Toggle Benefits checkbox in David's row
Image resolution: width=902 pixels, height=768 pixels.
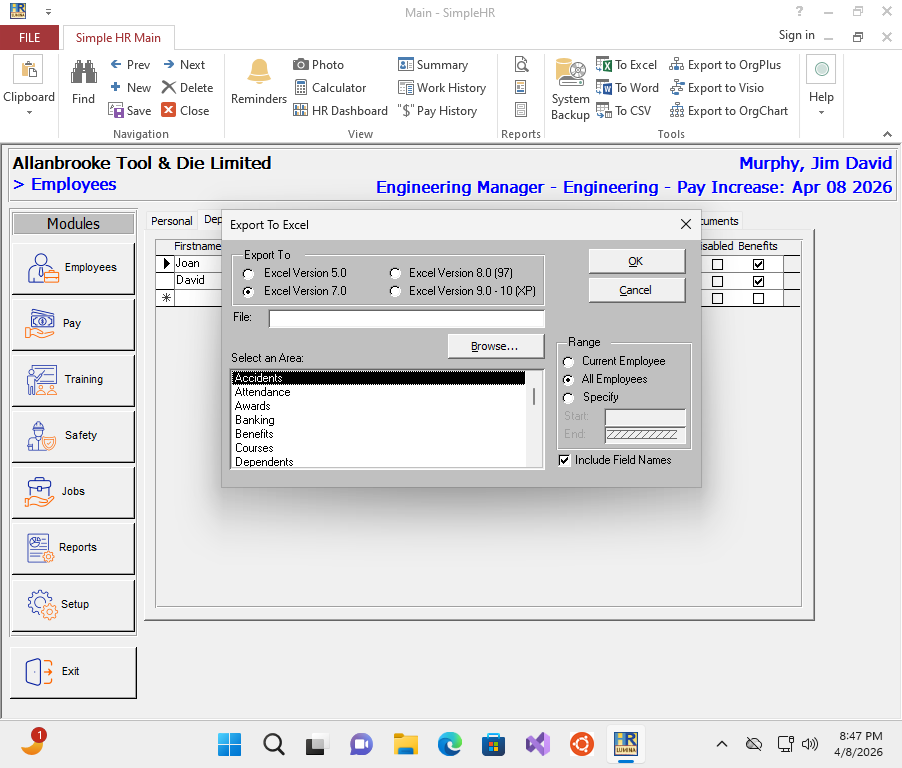tap(758, 282)
